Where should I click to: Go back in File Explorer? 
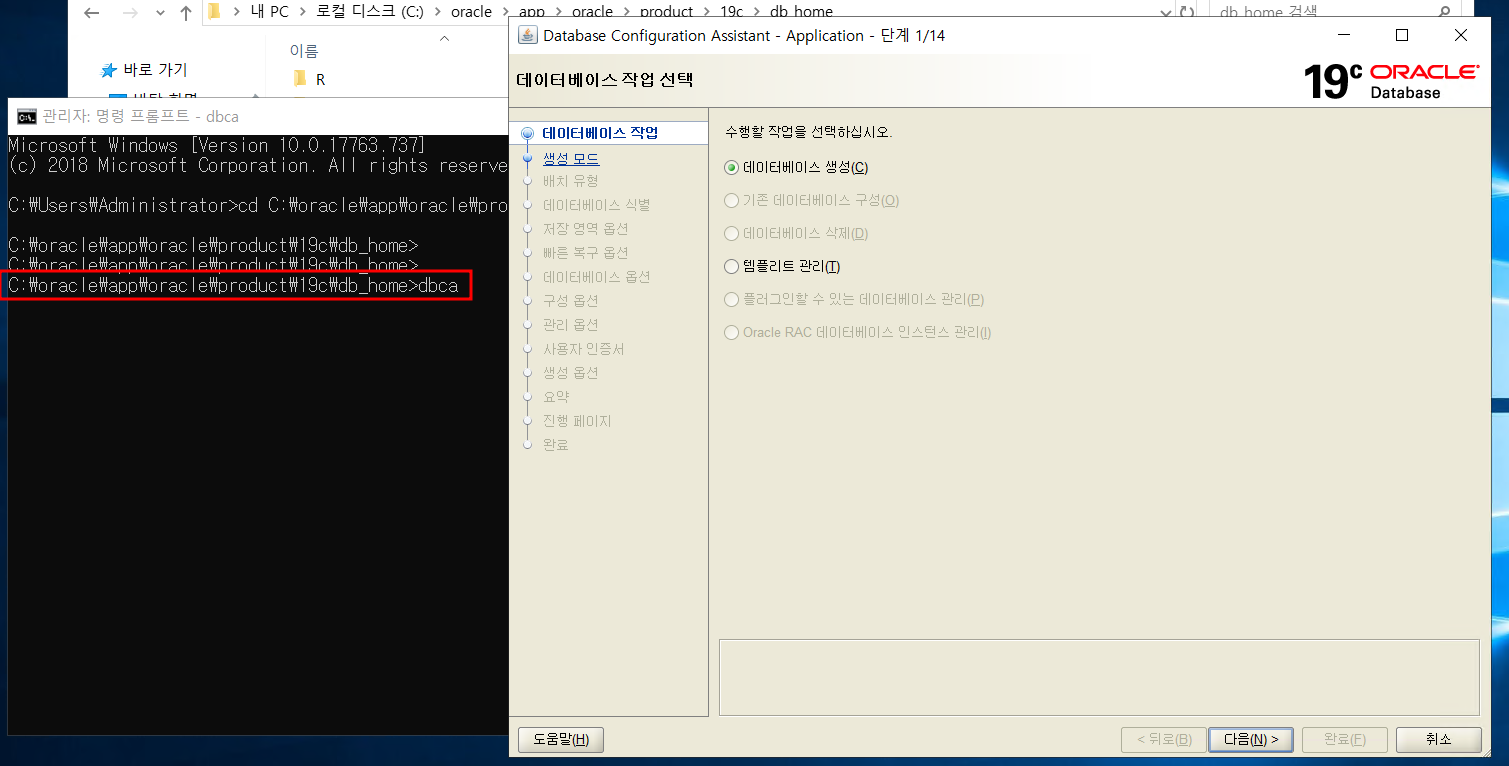point(92,13)
